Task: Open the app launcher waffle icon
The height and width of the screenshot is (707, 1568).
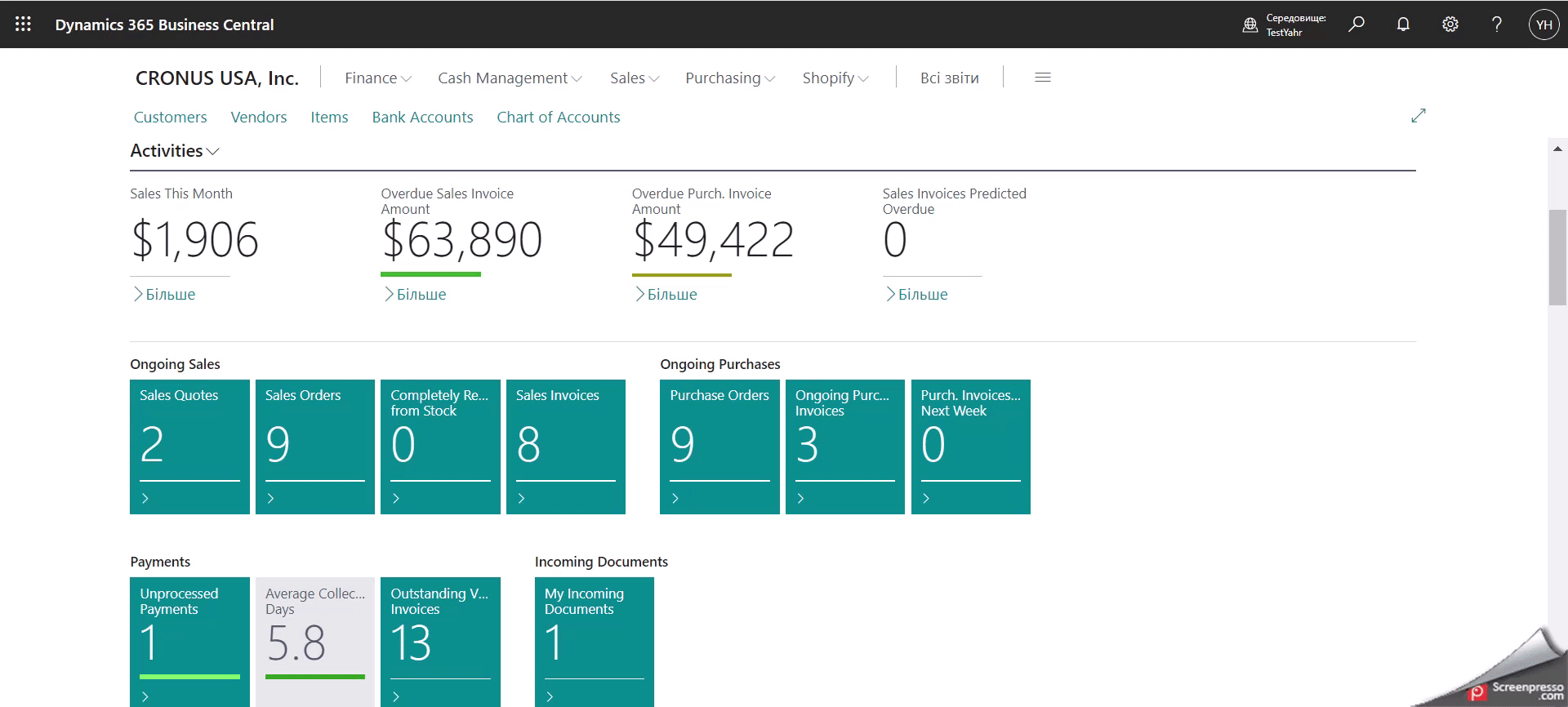Action: click(23, 24)
